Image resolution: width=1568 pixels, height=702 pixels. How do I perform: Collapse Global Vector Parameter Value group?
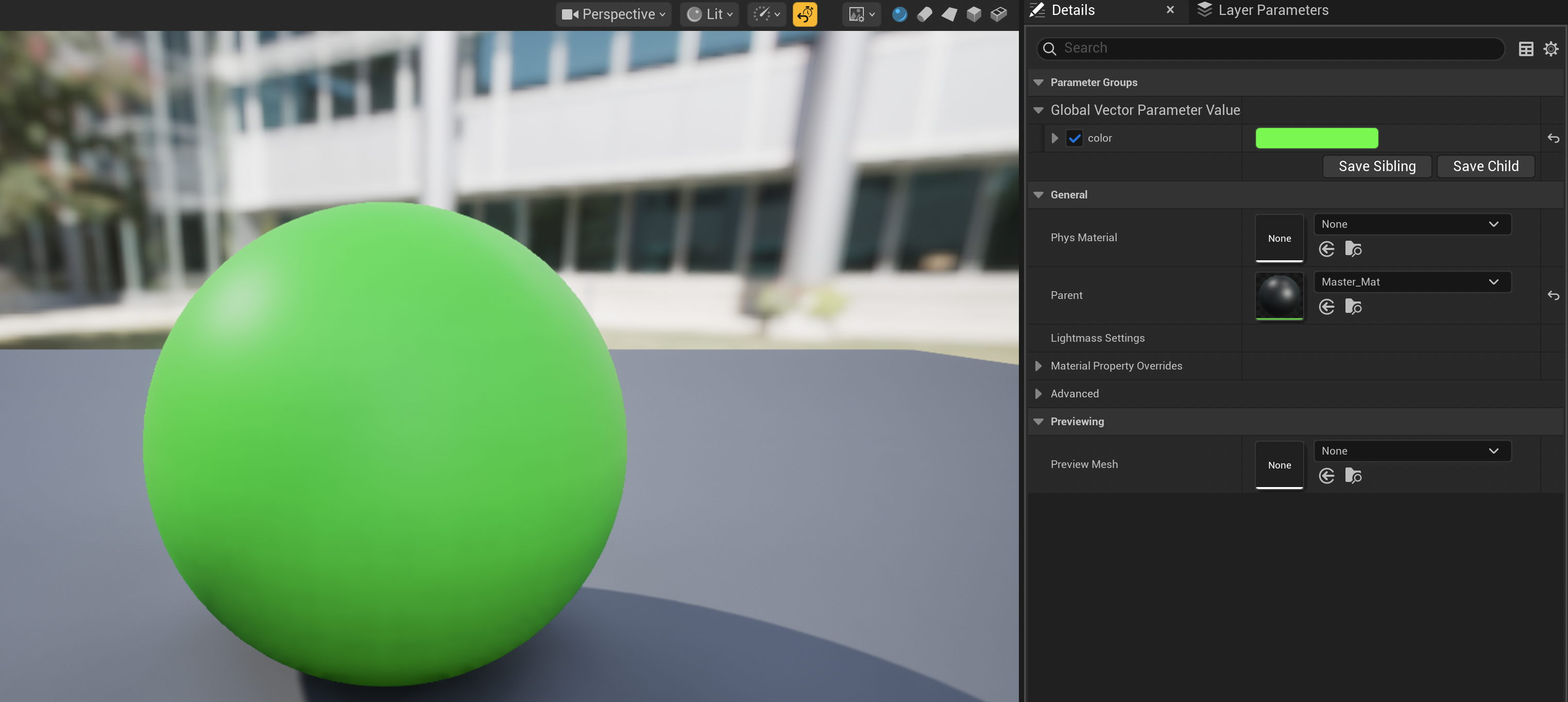[x=1038, y=110]
